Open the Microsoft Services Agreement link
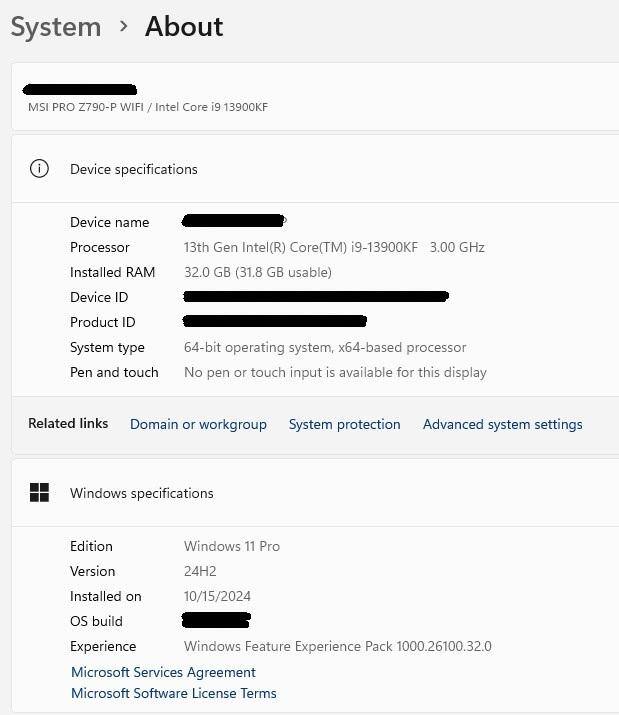This screenshot has width=619, height=715. [x=163, y=672]
